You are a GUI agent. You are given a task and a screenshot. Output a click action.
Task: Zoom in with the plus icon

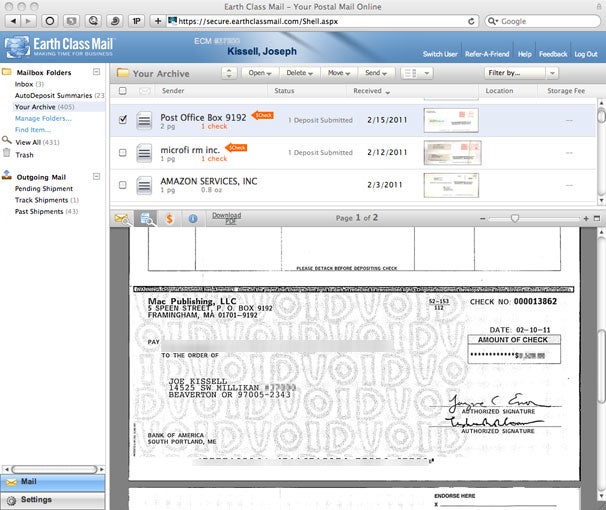coord(586,219)
